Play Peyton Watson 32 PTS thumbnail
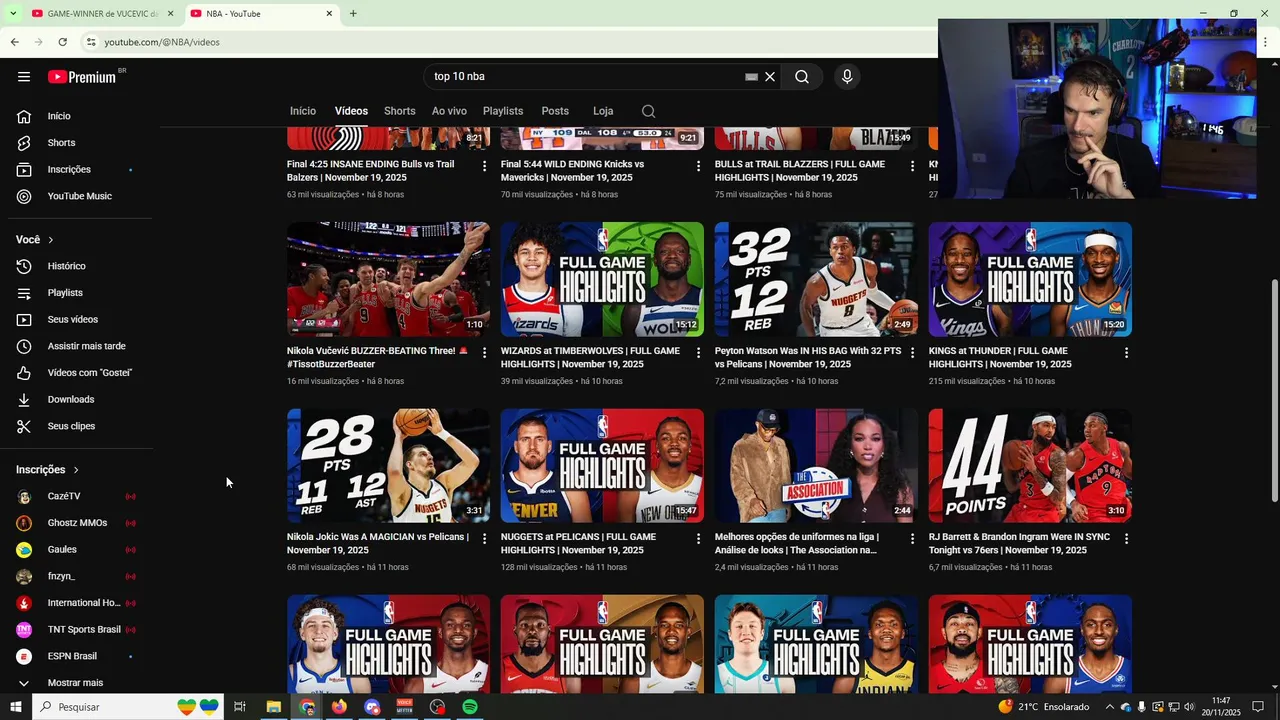The image size is (1280, 720). pos(816,279)
